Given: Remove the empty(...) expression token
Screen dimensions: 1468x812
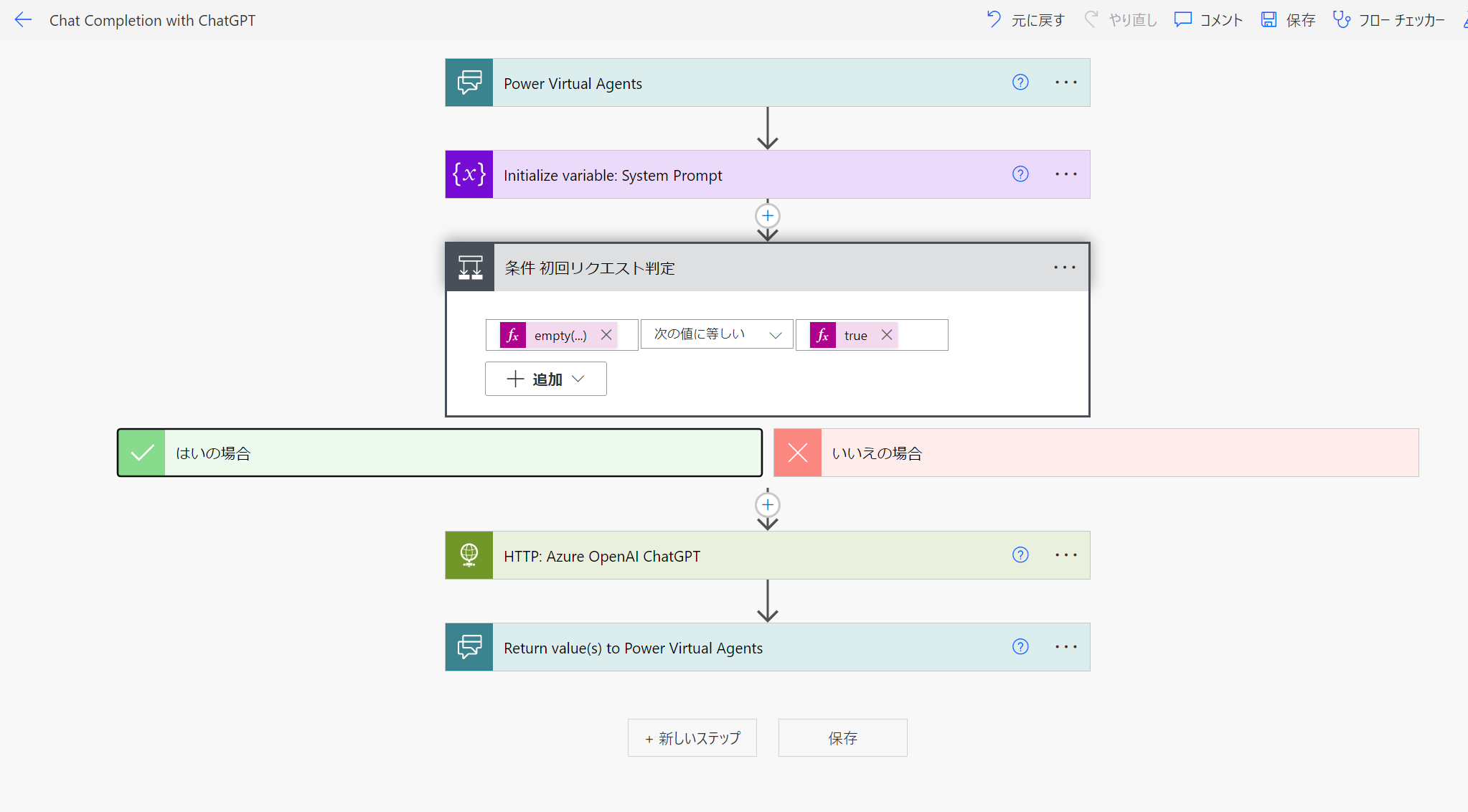Looking at the screenshot, I should (x=606, y=335).
